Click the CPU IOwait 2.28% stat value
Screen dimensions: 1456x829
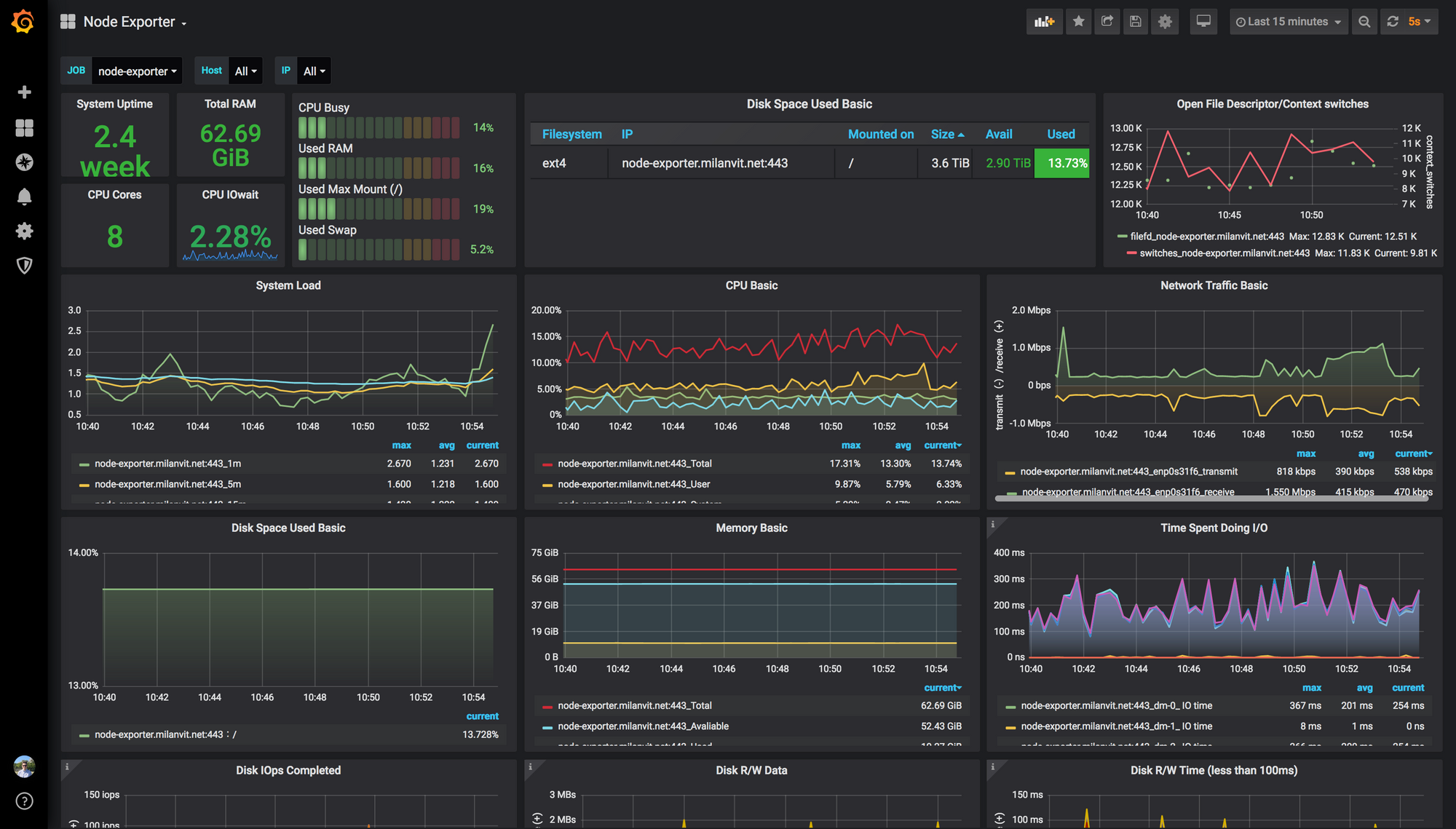pos(230,237)
